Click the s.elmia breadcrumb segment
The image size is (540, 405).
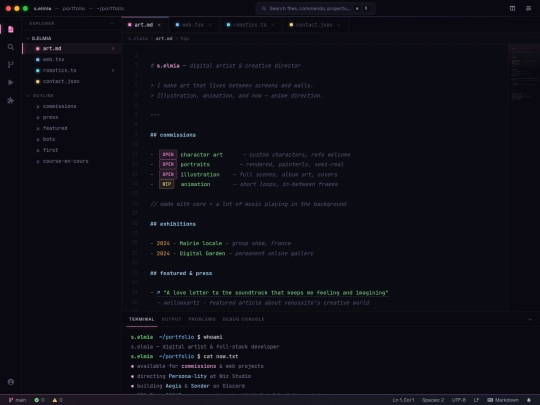tap(138, 38)
